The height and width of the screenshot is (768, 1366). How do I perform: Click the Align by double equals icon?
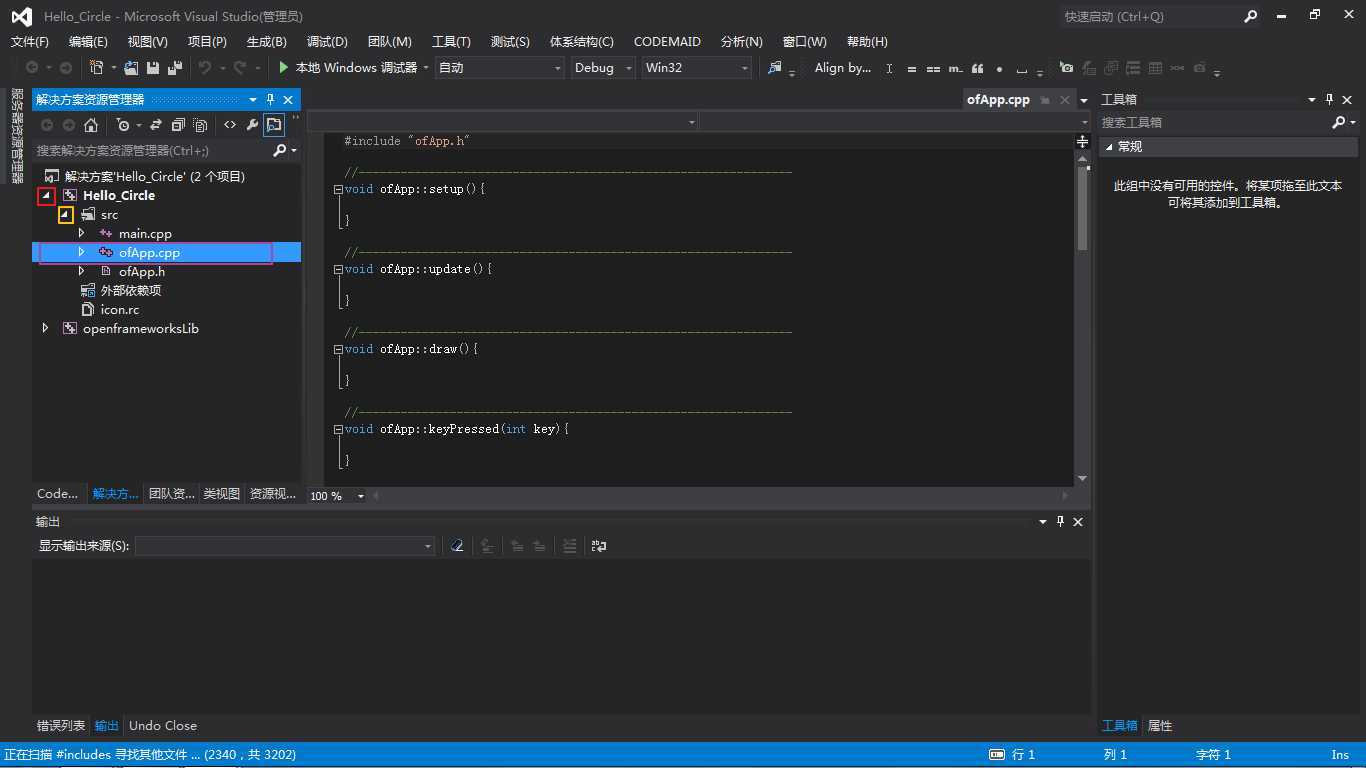point(933,68)
